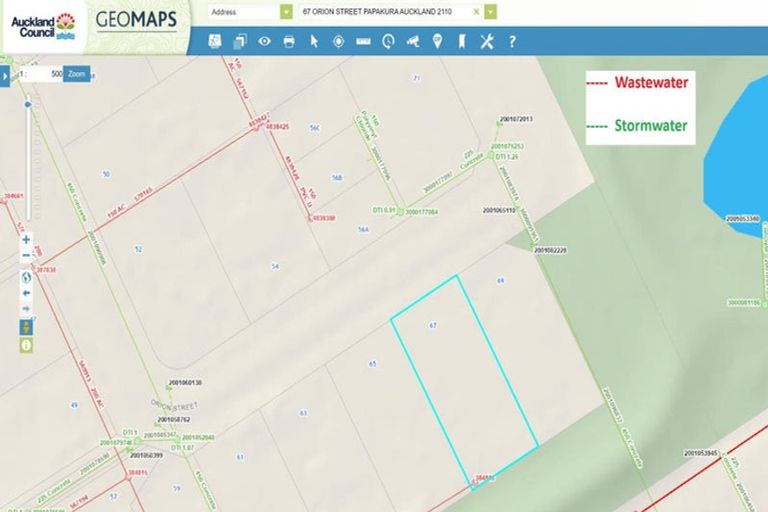Click the zoom level slider handle

point(27,104)
